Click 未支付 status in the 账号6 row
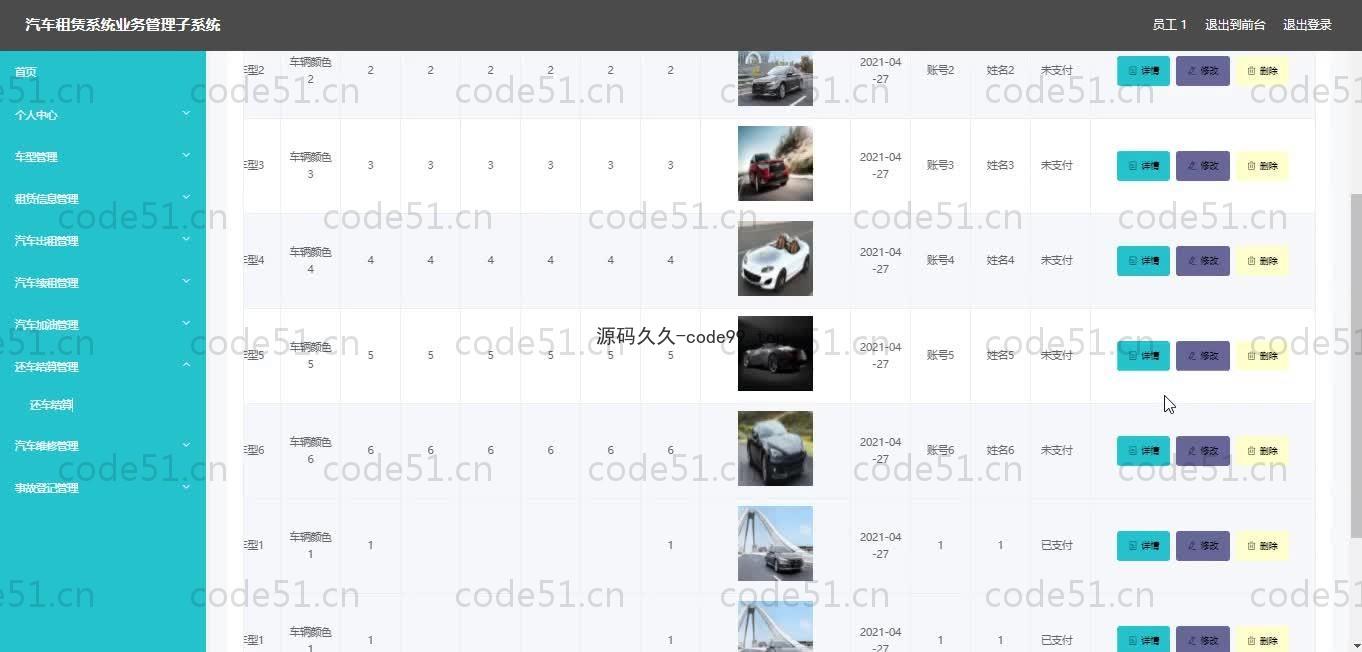The image size is (1362, 652). pyautogui.click(x=1056, y=450)
